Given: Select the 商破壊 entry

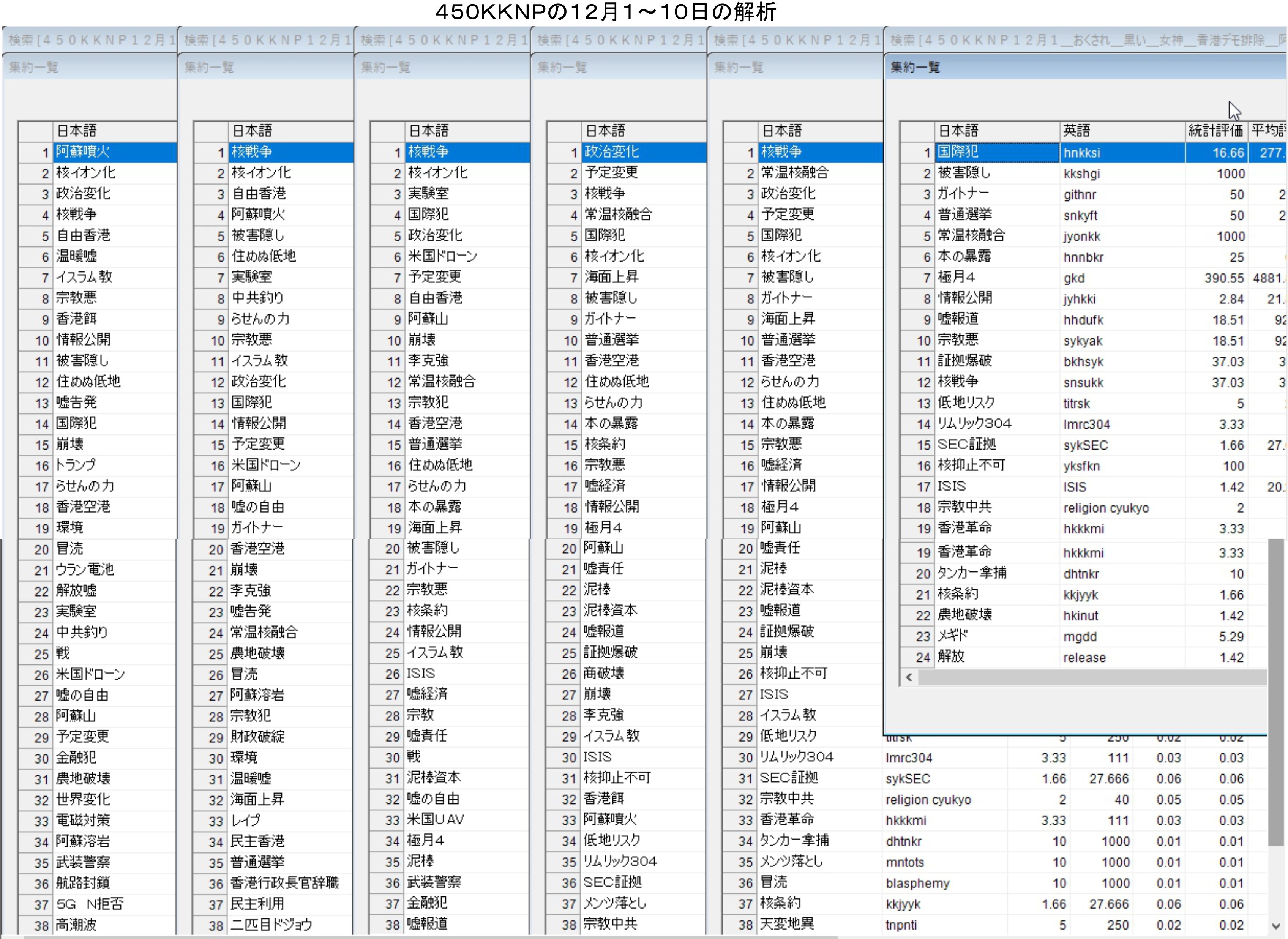Looking at the screenshot, I should [604, 673].
